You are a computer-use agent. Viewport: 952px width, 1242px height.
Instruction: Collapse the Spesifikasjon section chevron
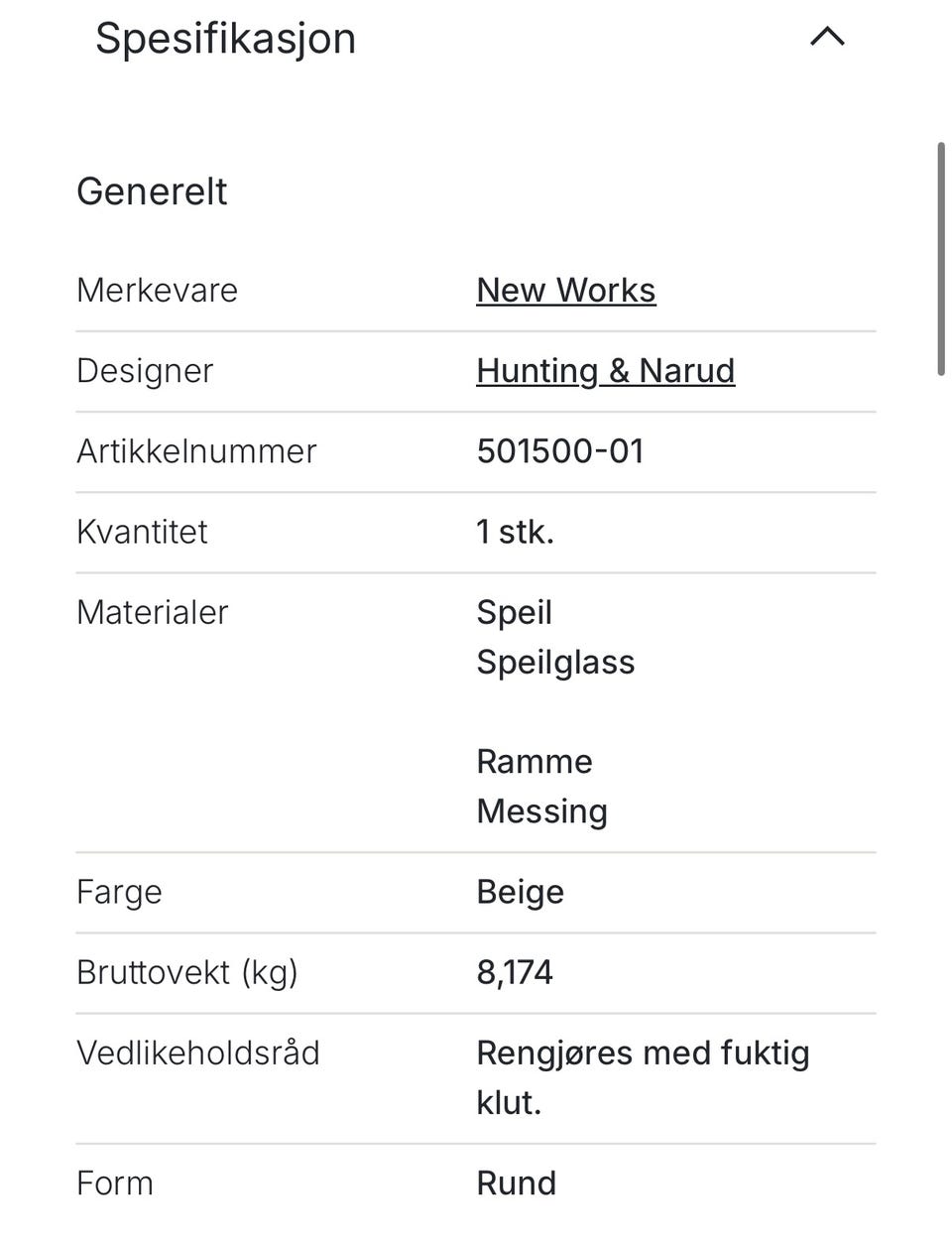point(827,38)
